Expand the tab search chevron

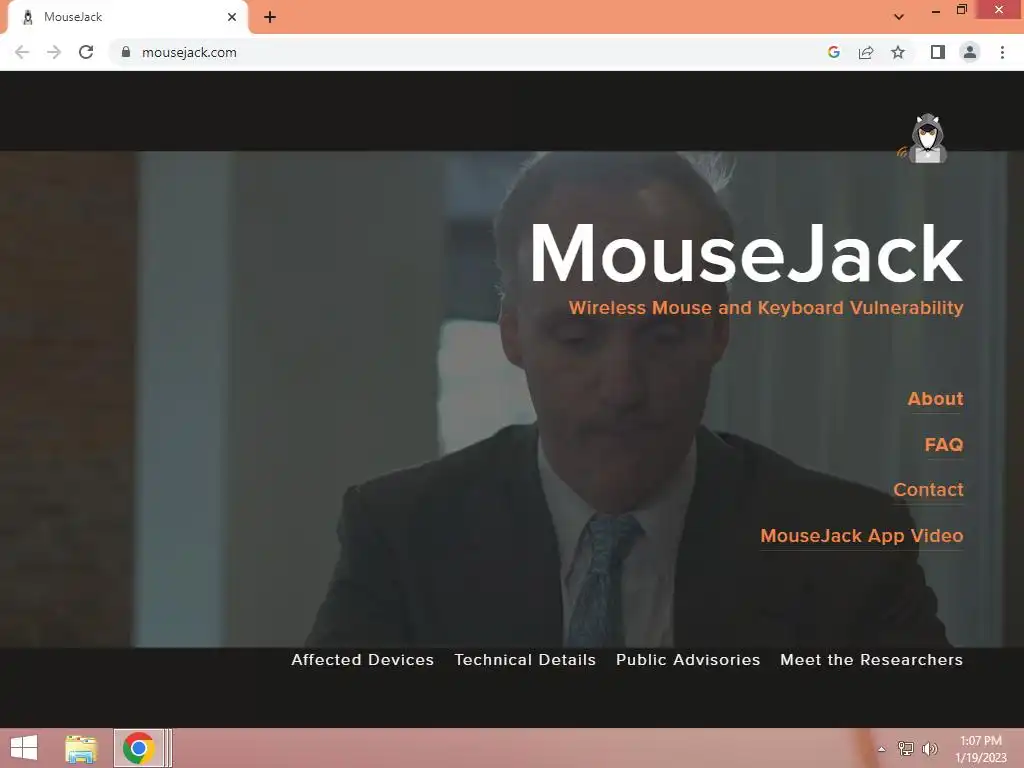point(899,17)
